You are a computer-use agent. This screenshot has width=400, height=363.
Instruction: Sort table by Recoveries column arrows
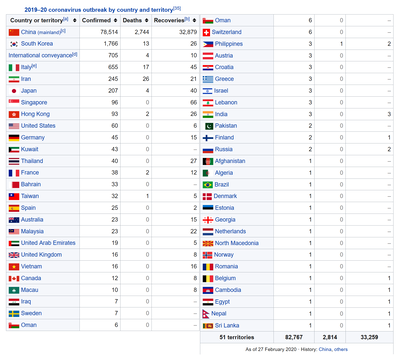[x=195, y=20]
